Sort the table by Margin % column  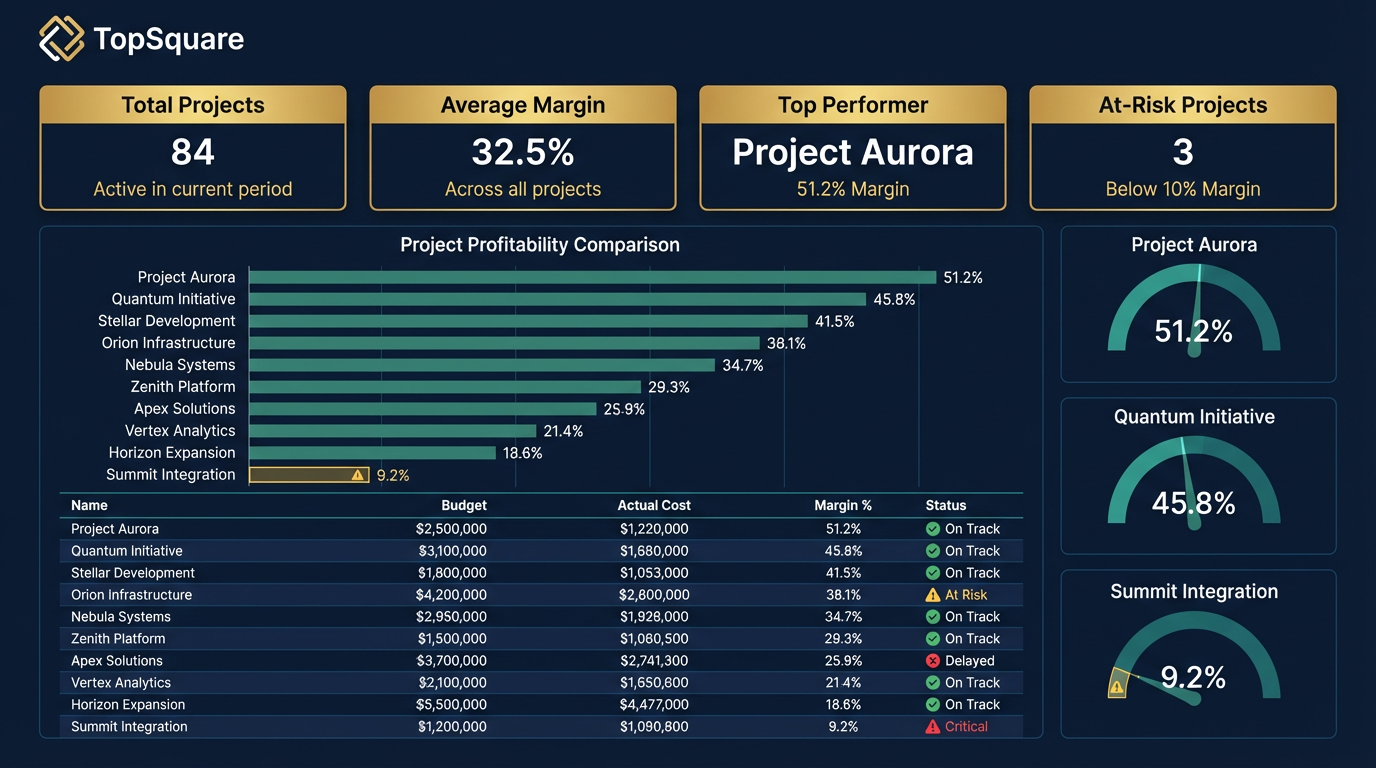coord(843,505)
